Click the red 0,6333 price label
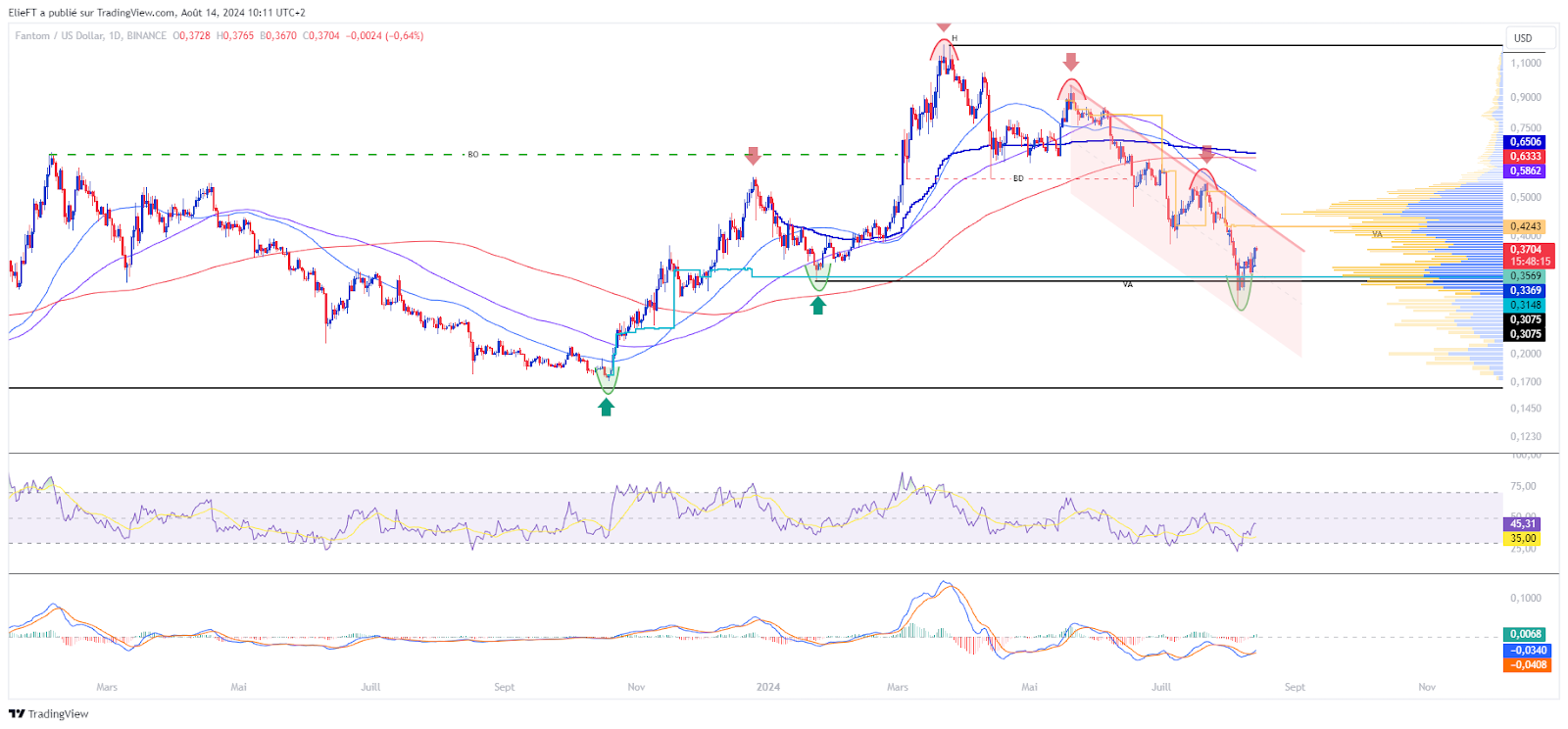 (x=1525, y=156)
